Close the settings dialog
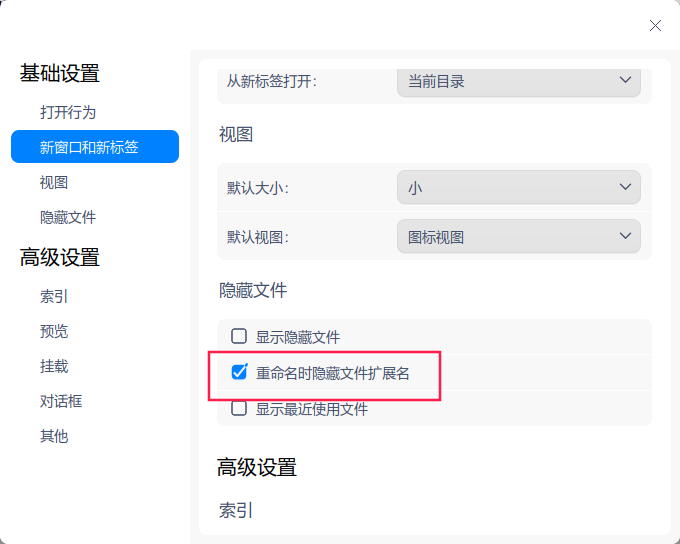 point(655,25)
